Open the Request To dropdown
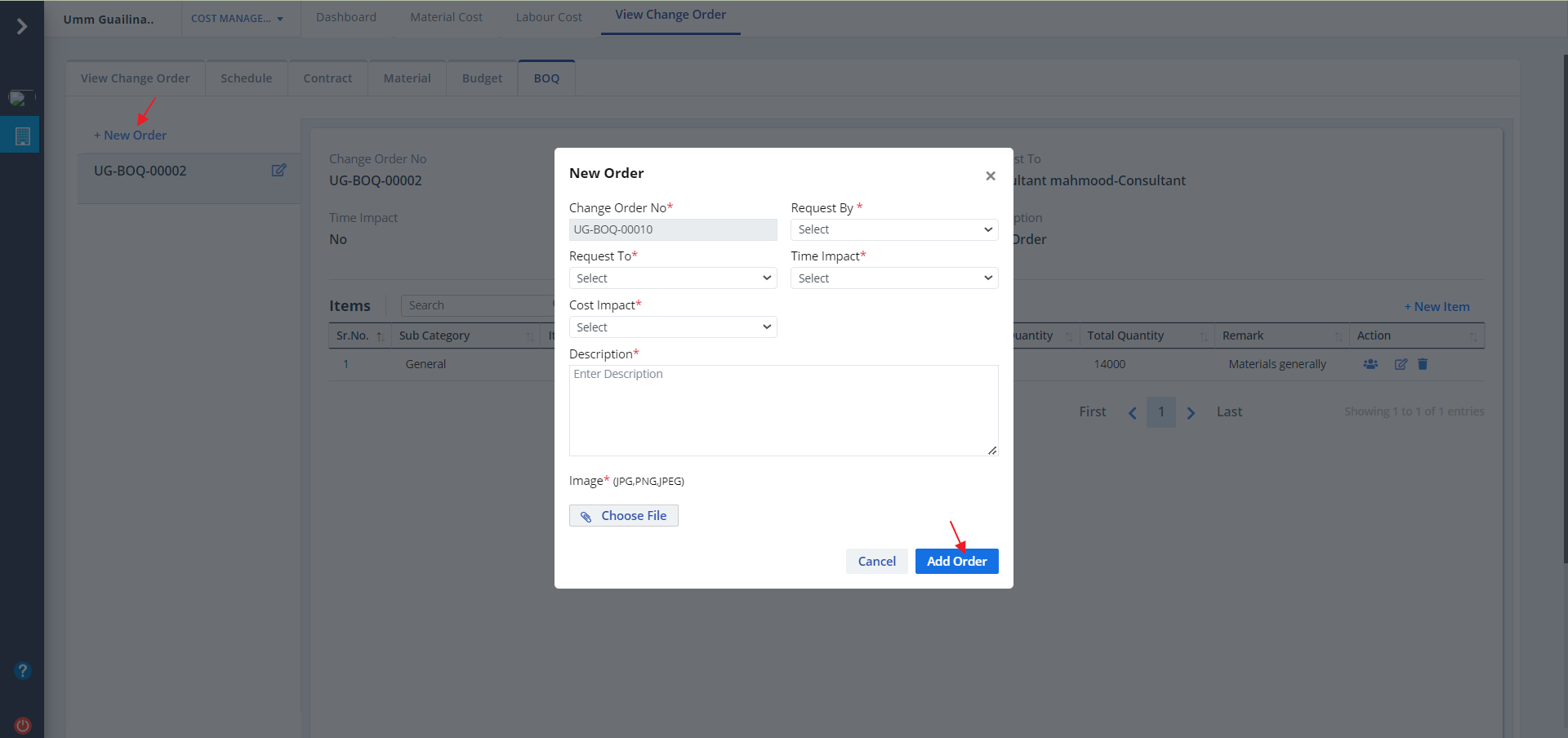This screenshot has height=738, width=1568. 672,278
